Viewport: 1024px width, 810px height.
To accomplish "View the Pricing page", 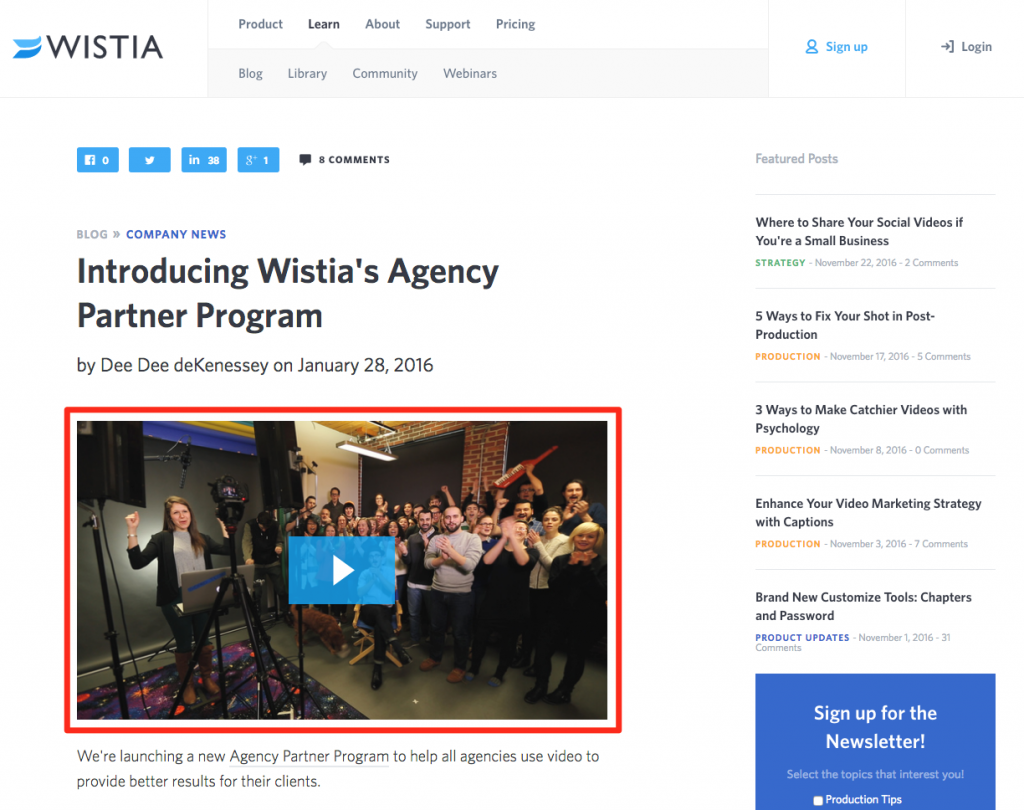I will pyautogui.click(x=515, y=24).
